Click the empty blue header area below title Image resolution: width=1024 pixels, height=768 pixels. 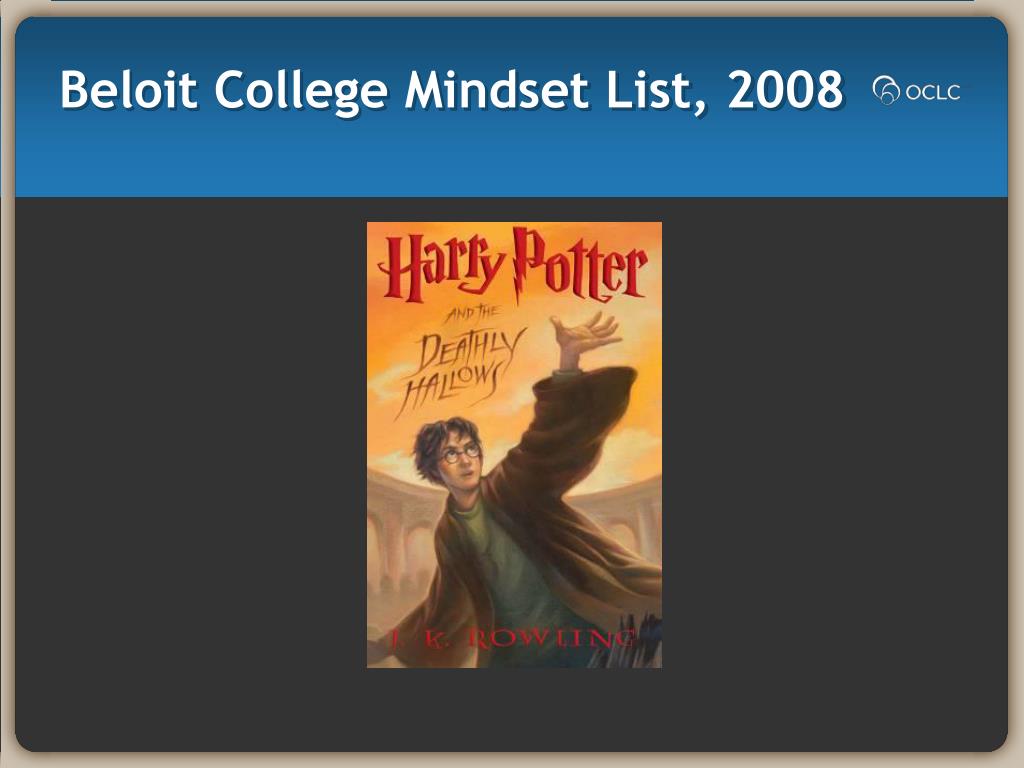511,160
